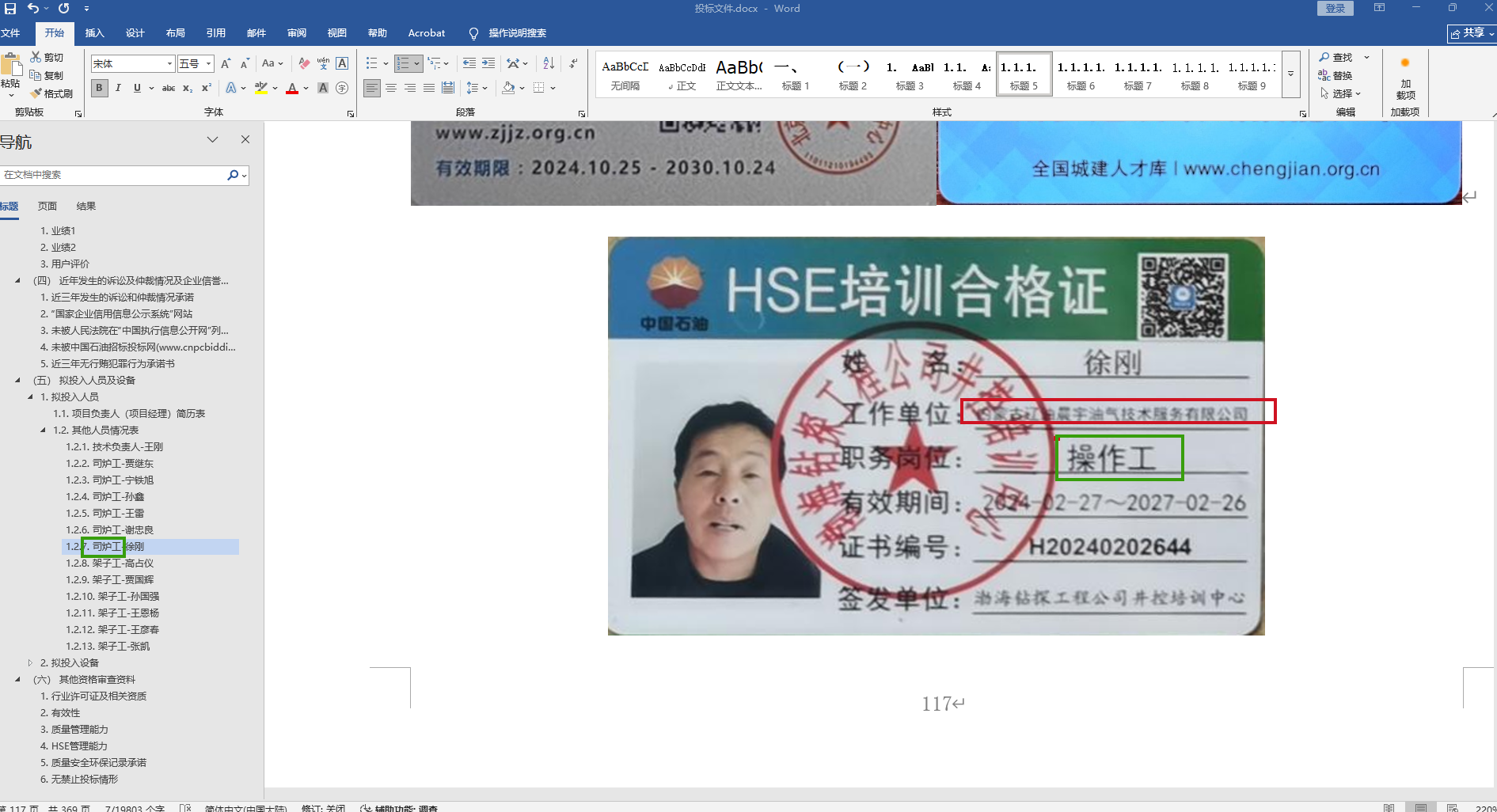This screenshot has height=812, width=1497.
Task: Collapse the (五) 拟投入人员及设备 heading
Action: [18, 380]
